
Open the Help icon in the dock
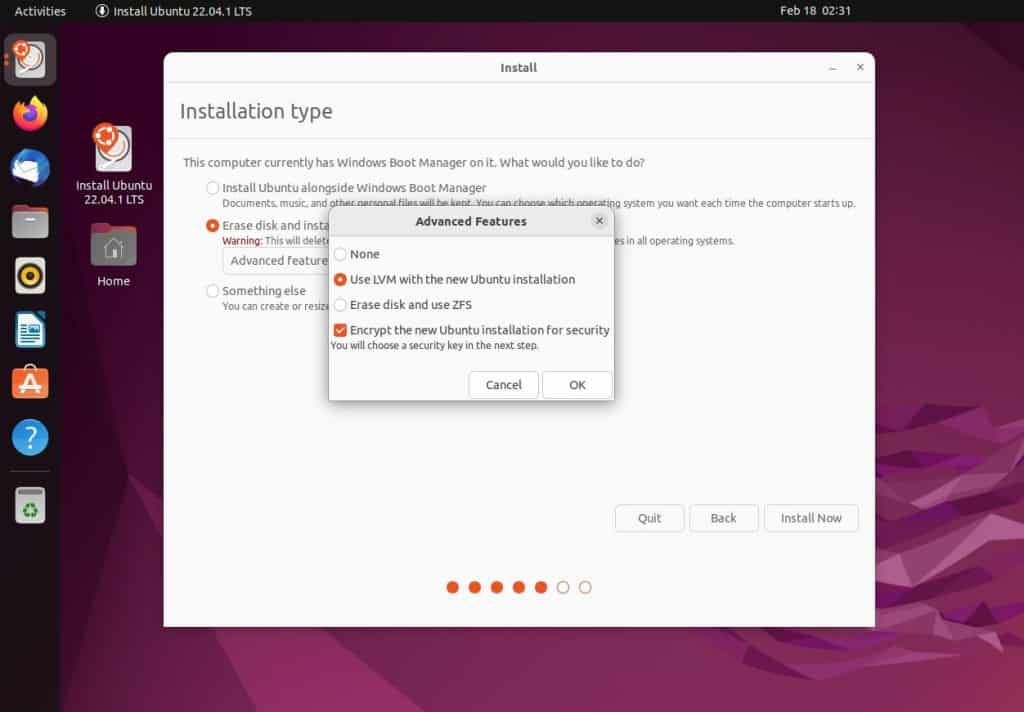click(30, 437)
